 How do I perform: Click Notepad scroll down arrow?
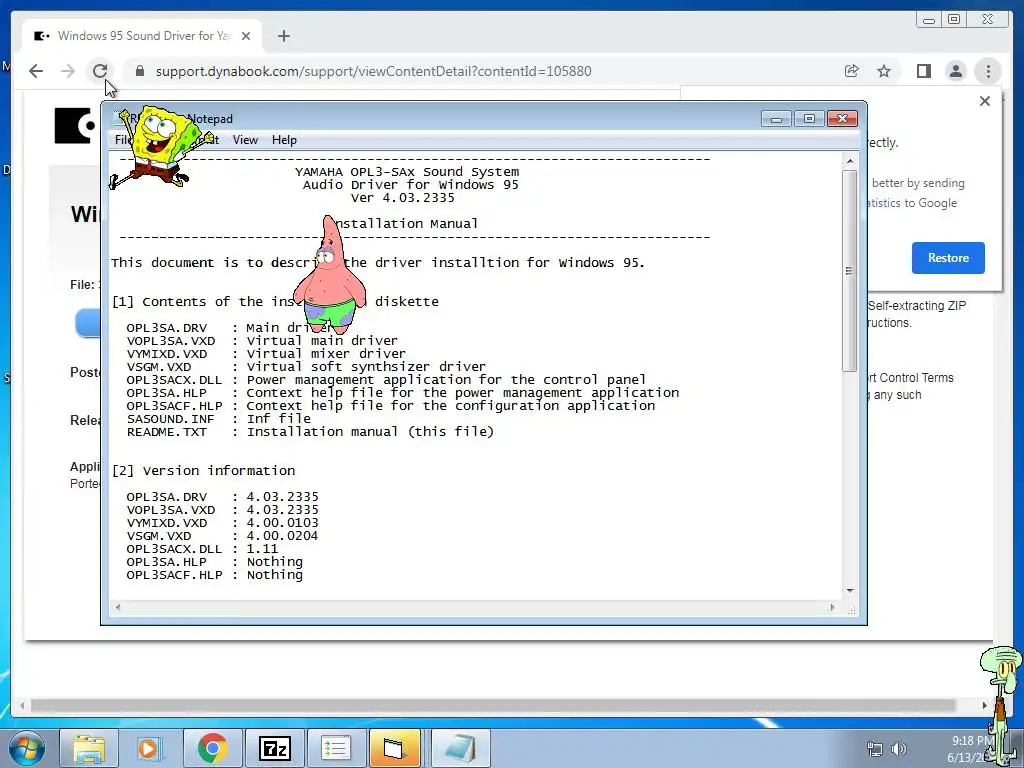[850, 590]
